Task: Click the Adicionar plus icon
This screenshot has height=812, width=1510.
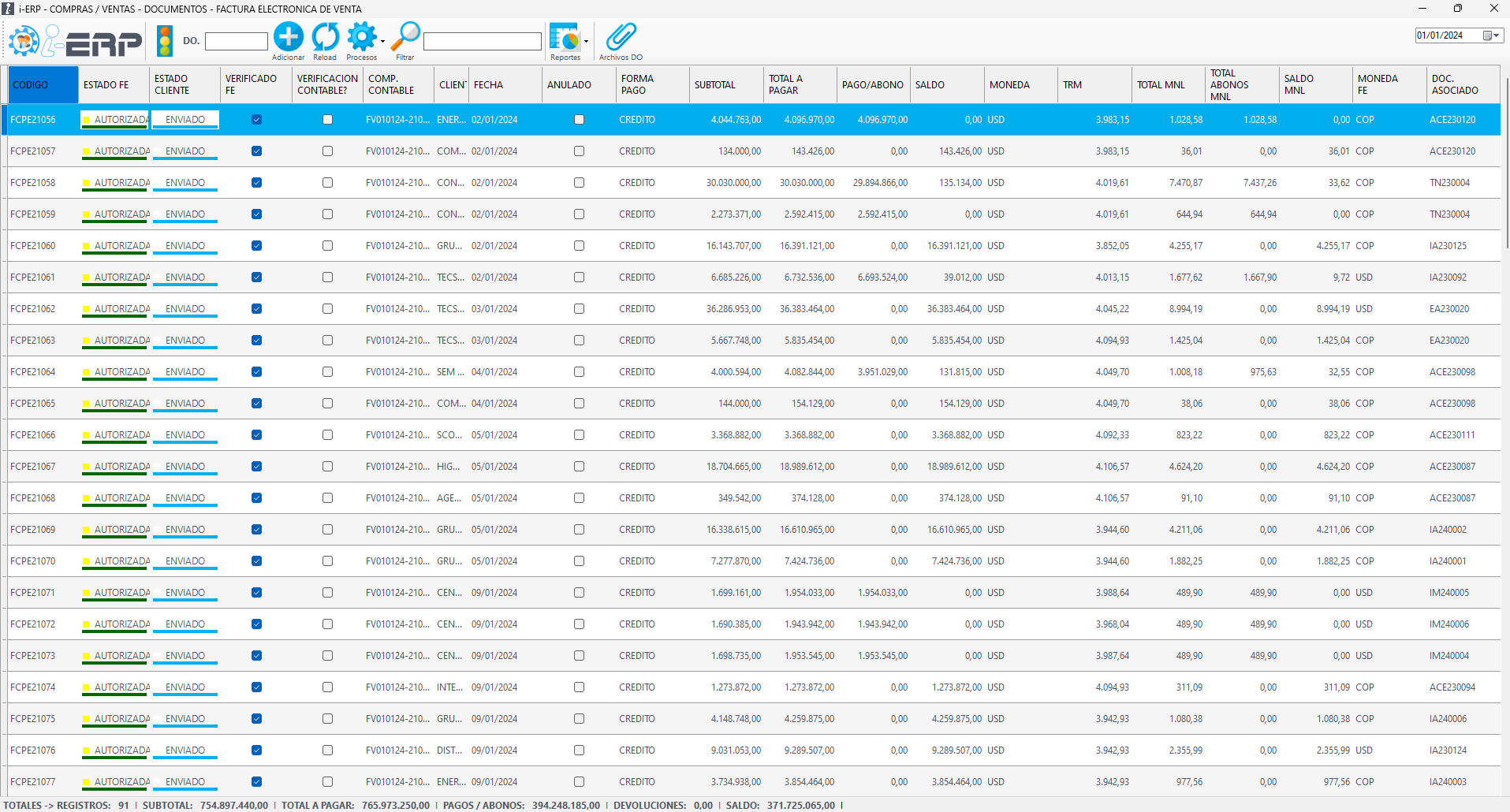Action: (x=288, y=37)
